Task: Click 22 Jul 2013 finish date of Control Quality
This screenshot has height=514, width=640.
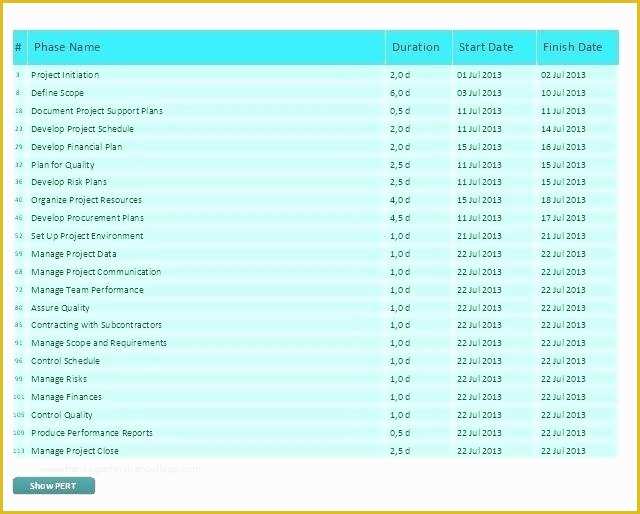Action: [x=563, y=415]
